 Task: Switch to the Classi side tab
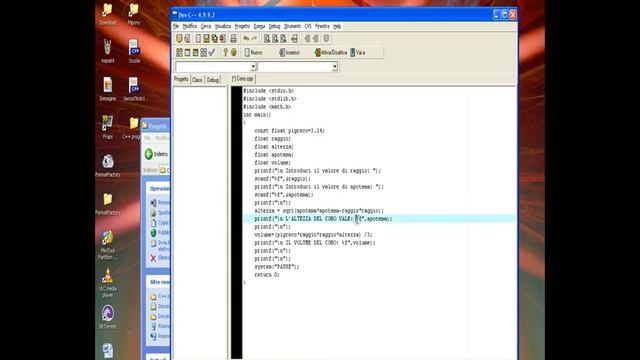pyautogui.click(x=197, y=80)
